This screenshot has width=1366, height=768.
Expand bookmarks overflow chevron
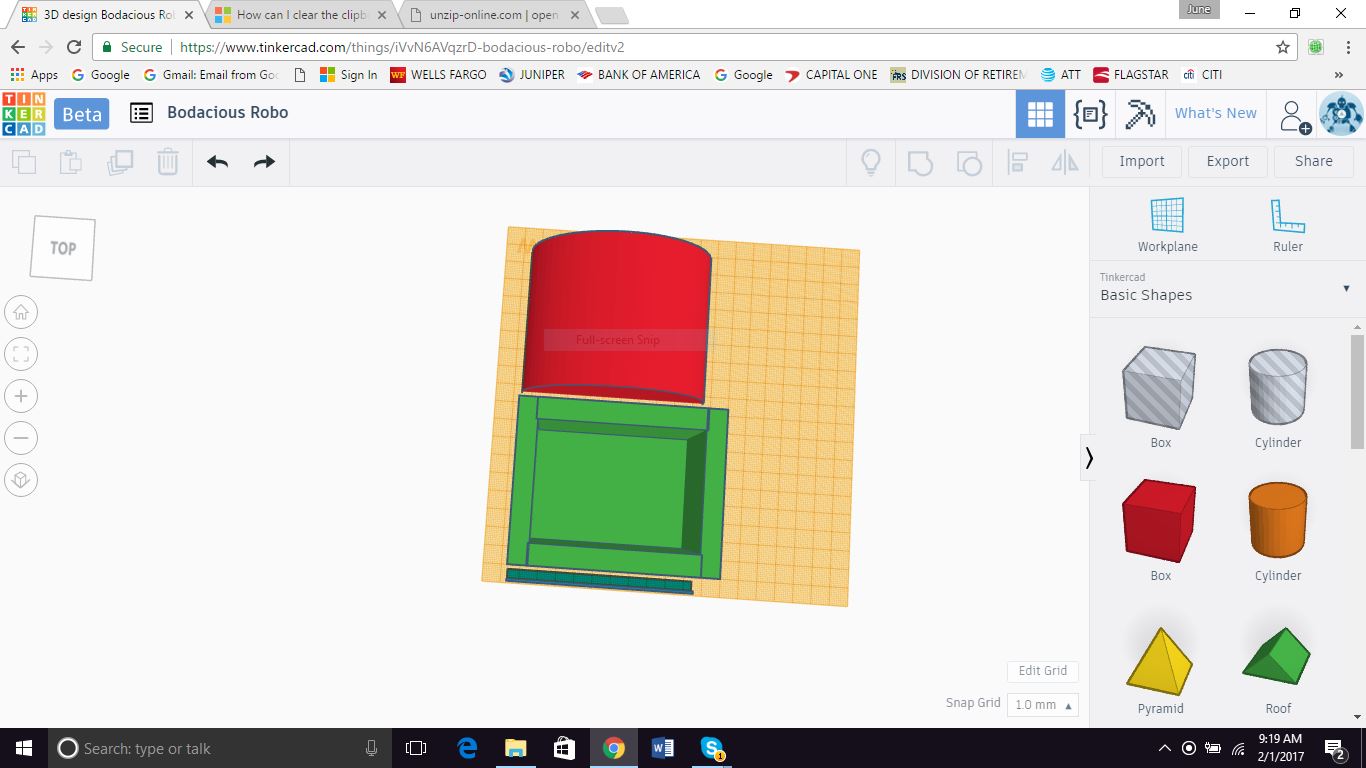click(1338, 75)
